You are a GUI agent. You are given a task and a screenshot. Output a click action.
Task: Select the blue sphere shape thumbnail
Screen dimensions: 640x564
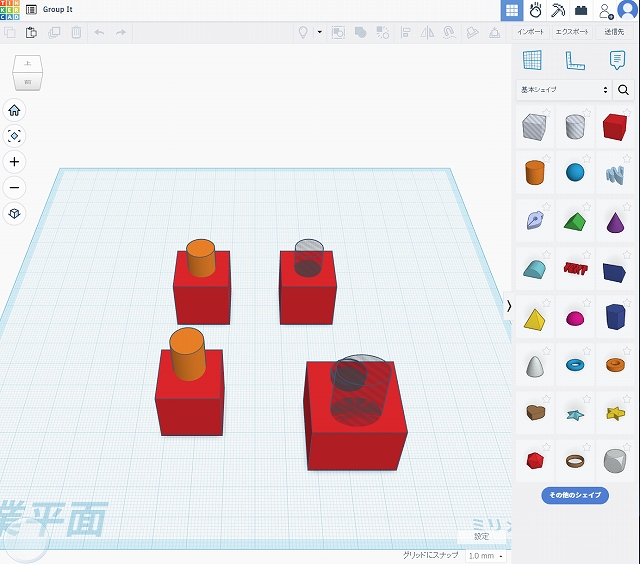click(574, 172)
